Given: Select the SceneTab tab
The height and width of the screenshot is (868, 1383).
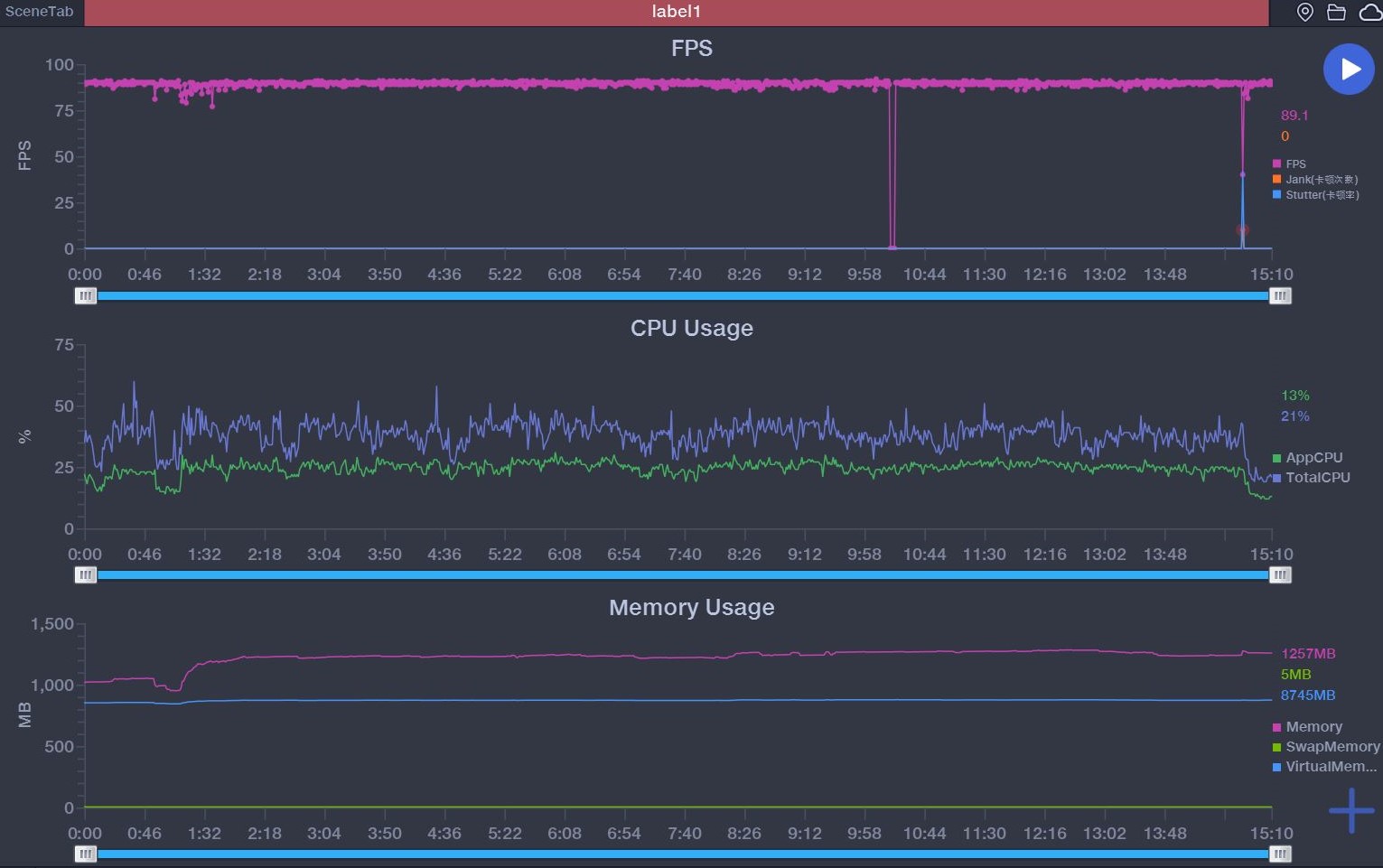Looking at the screenshot, I should [40, 12].
